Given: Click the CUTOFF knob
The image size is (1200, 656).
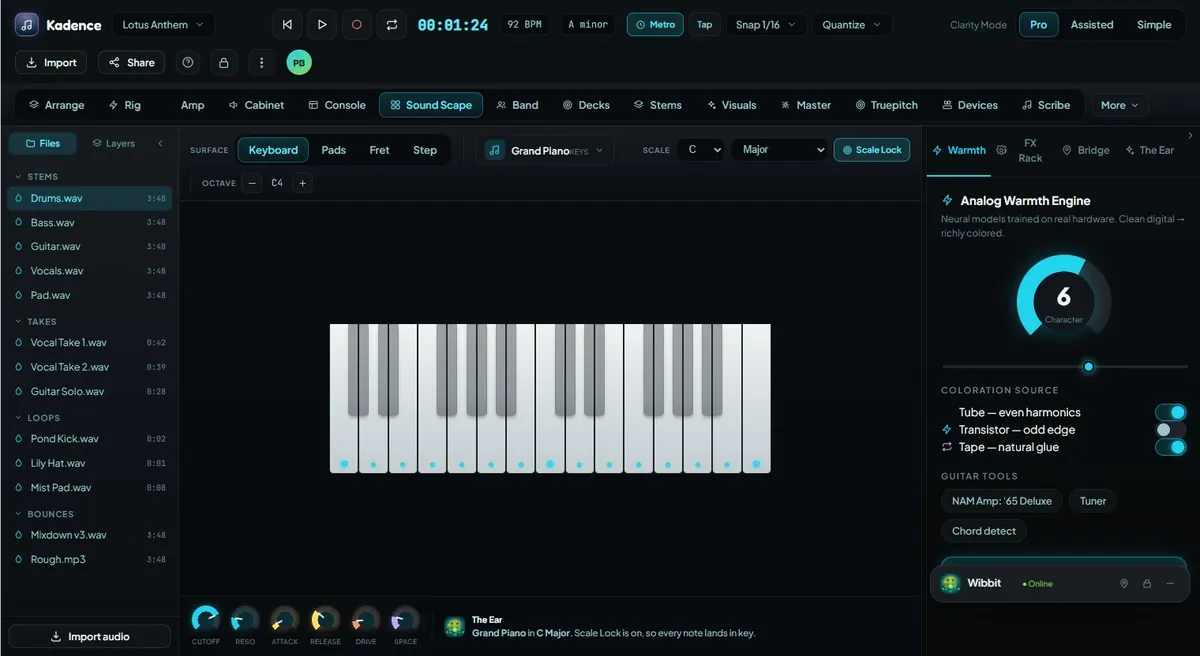Looking at the screenshot, I should click(205, 618).
